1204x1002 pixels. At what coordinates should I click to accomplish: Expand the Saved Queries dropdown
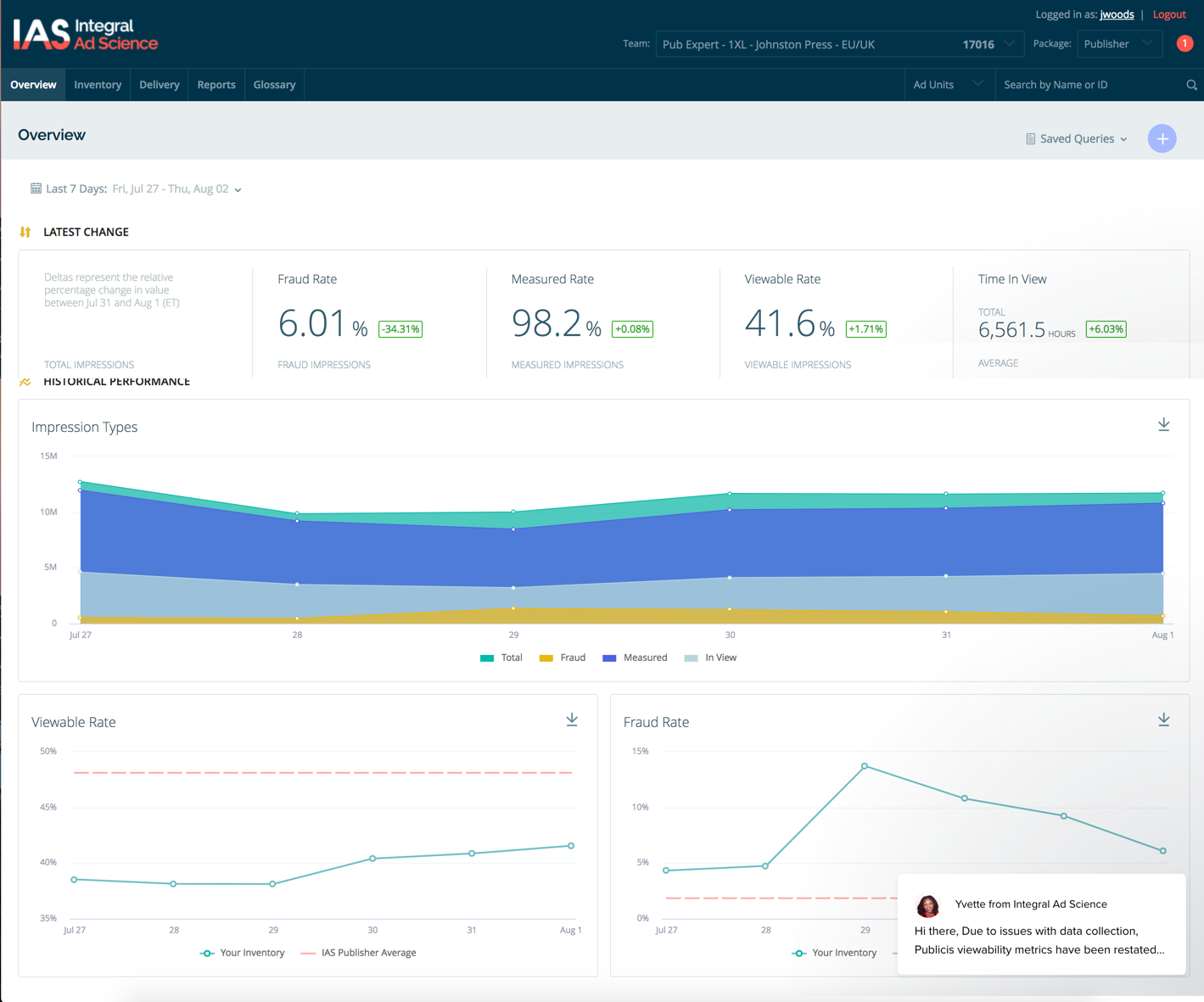(1077, 138)
